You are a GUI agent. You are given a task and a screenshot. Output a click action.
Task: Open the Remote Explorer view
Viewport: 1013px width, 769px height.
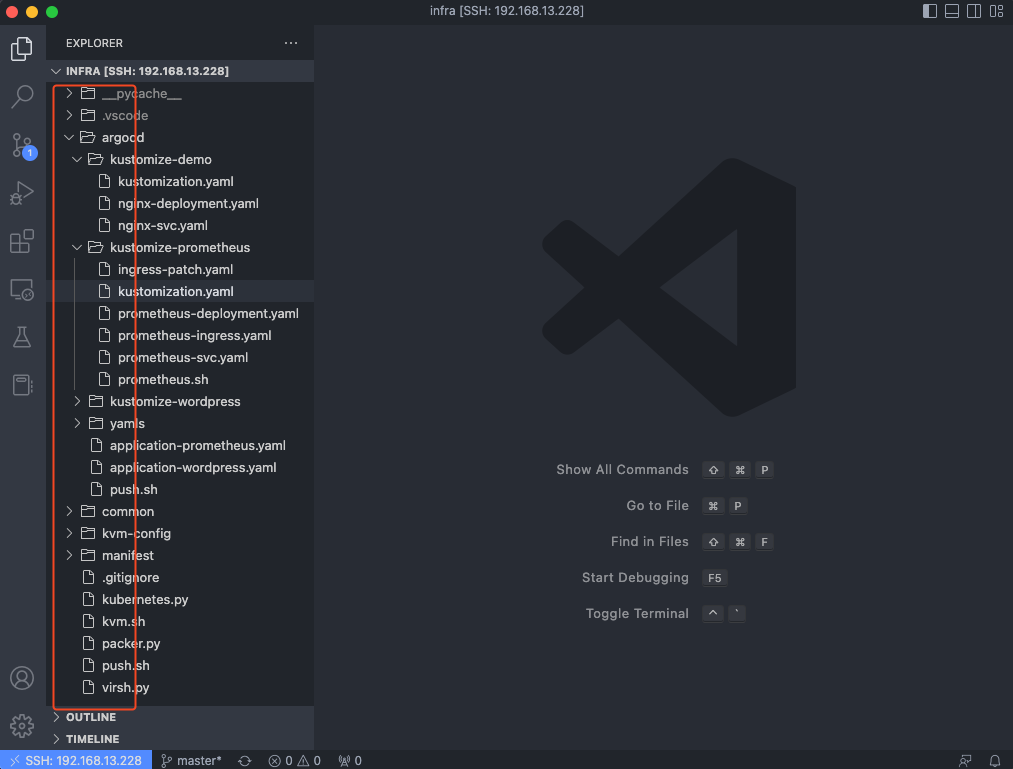click(22, 290)
